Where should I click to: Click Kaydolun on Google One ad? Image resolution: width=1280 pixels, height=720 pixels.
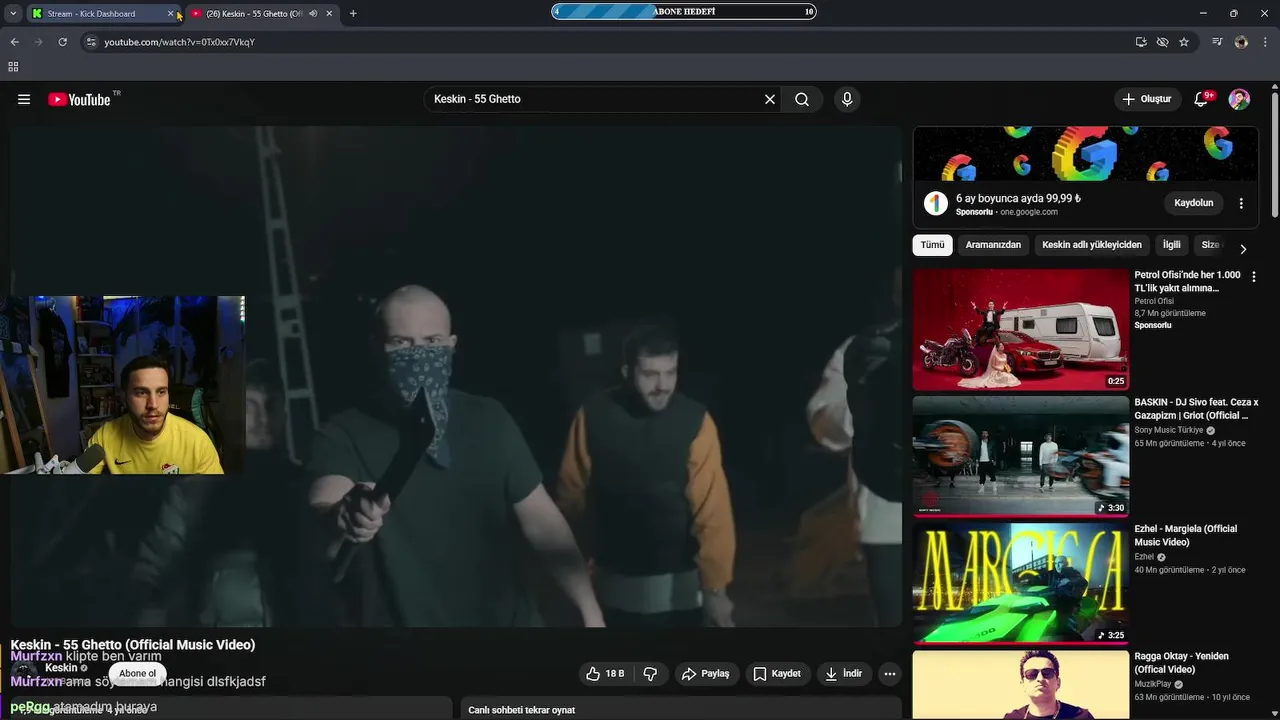click(1194, 203)
